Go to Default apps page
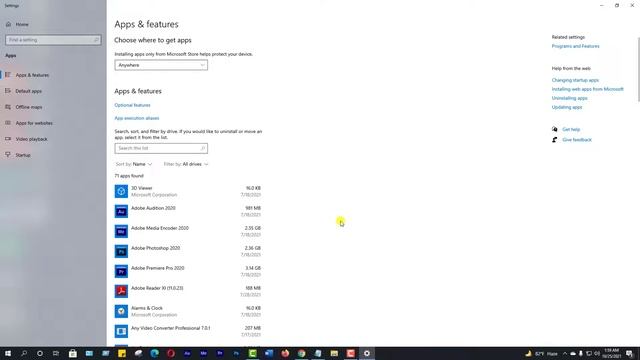Screen dimensions: 640x360 (x=29, y=91)
